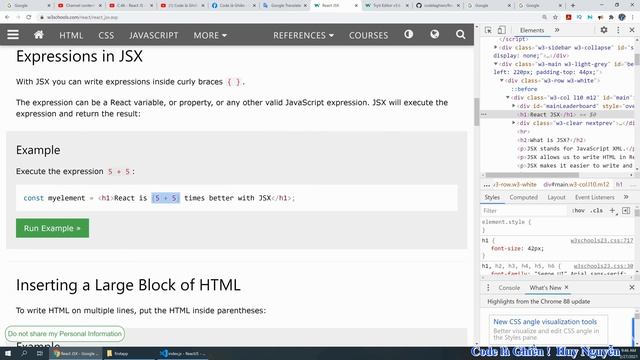Open the w3schools23.css:717 source link

click(x=601, y=240)
